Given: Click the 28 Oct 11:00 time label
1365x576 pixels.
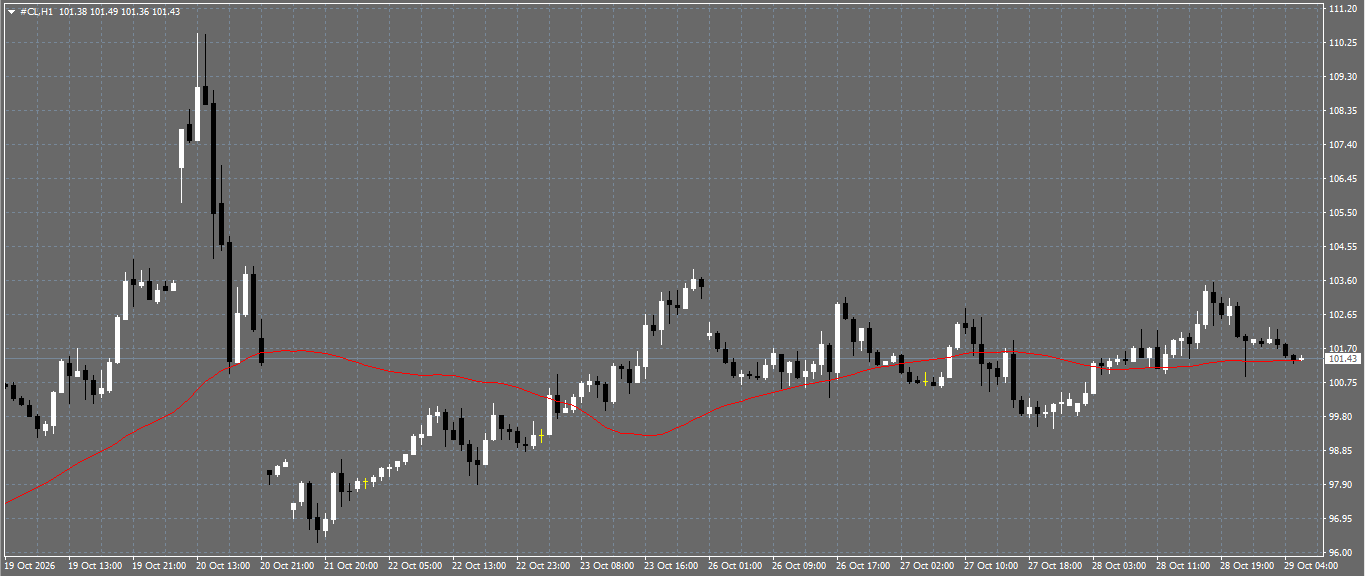Looking at the screenshot, I should (1184, 566).
